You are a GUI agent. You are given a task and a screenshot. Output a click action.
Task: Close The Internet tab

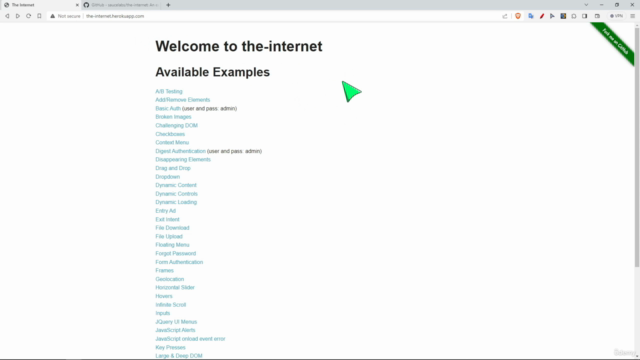pyautogui.click(x=77, y=5)
